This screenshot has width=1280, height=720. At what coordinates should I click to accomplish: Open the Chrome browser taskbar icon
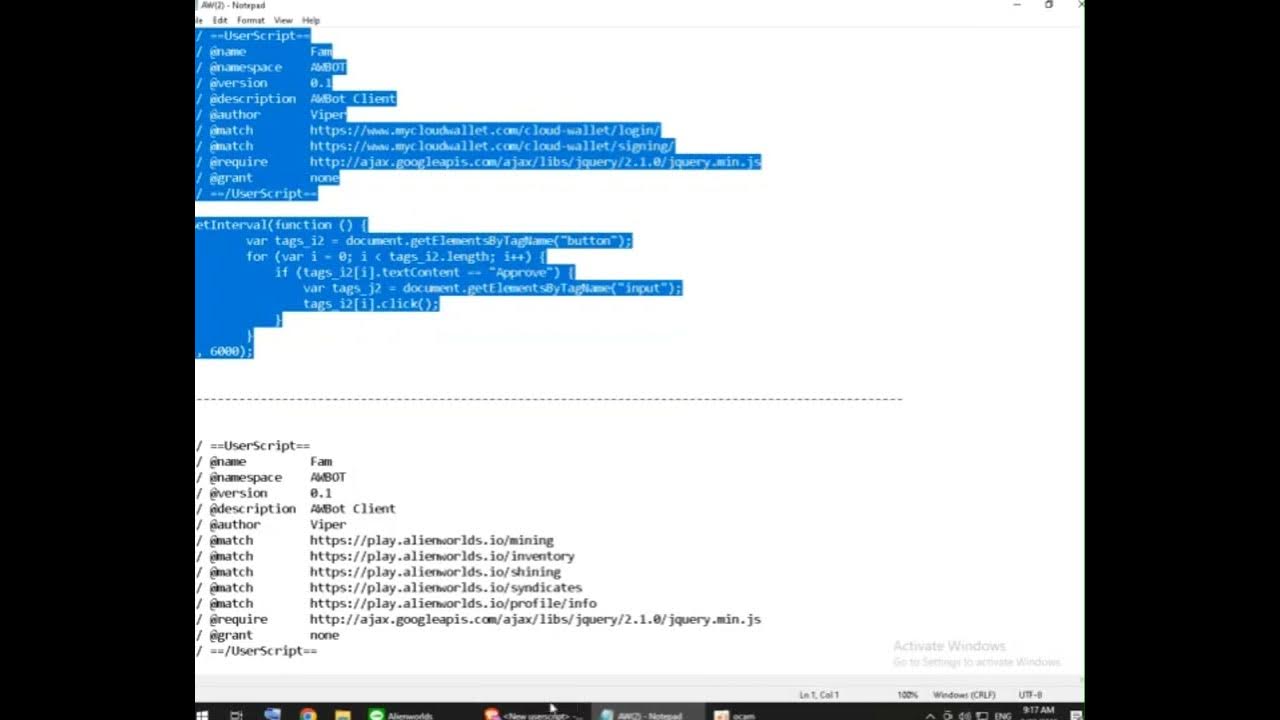point(308,715)
